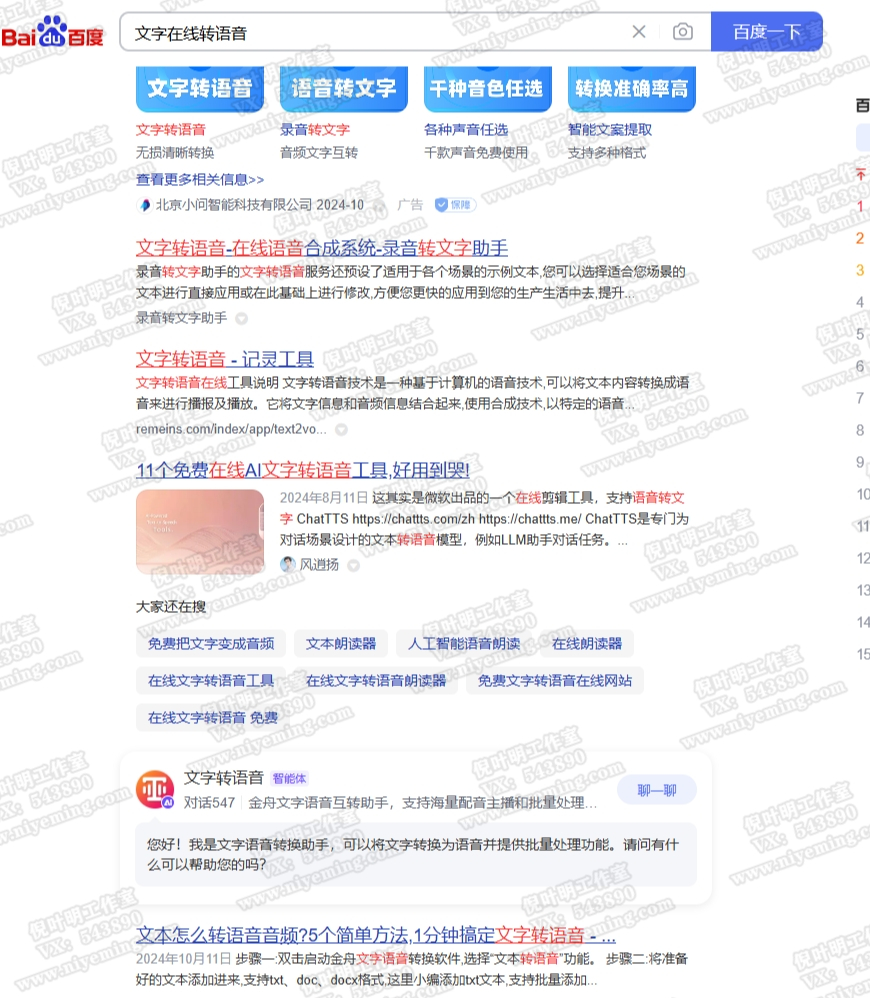Click the 百度一下 search button
Image resolution: width=870 pixels, height=998 pixels.
coord(767,32)
